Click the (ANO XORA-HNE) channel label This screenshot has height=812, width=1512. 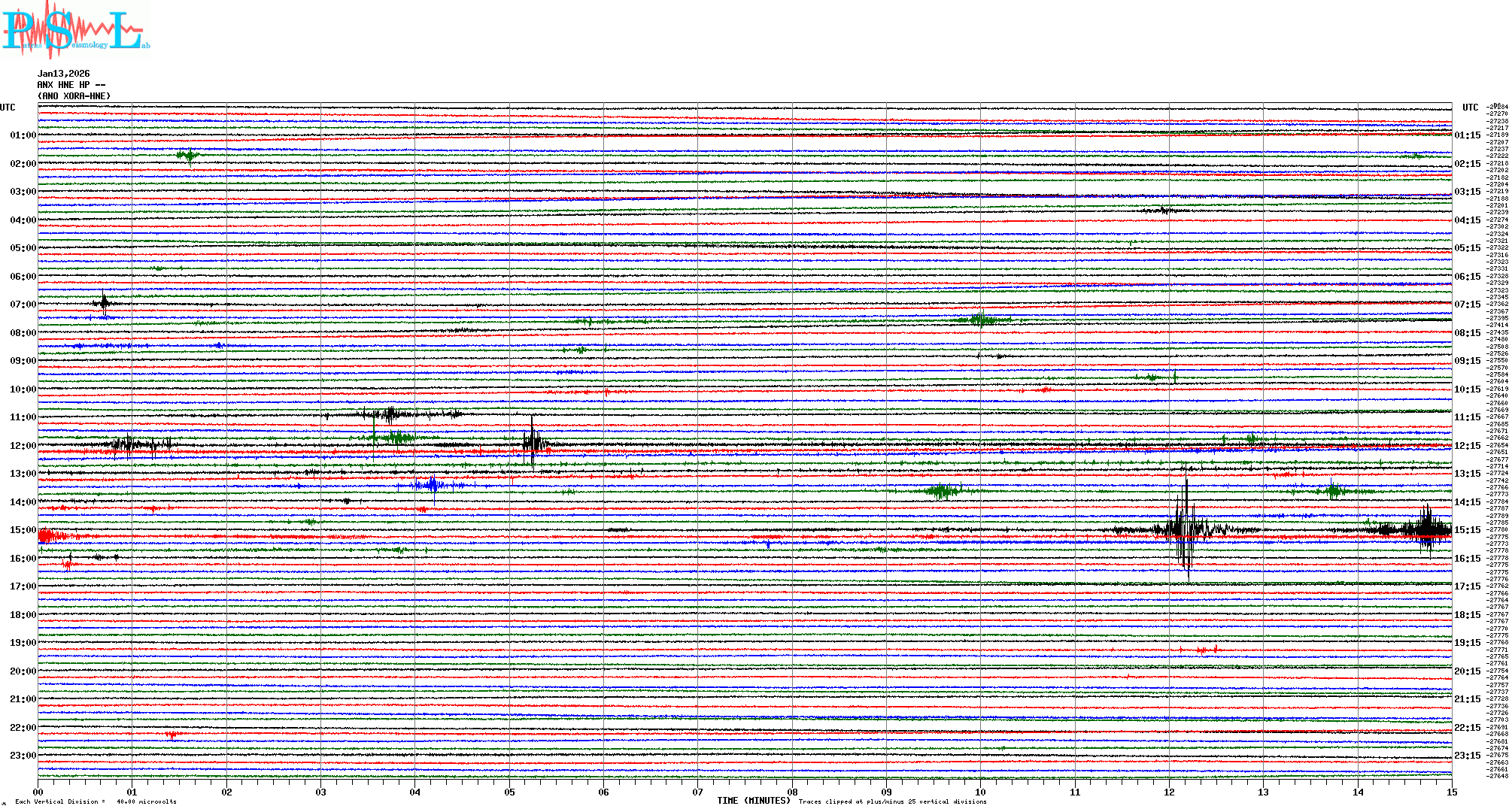pyautogui.click(x=74, y=96)
